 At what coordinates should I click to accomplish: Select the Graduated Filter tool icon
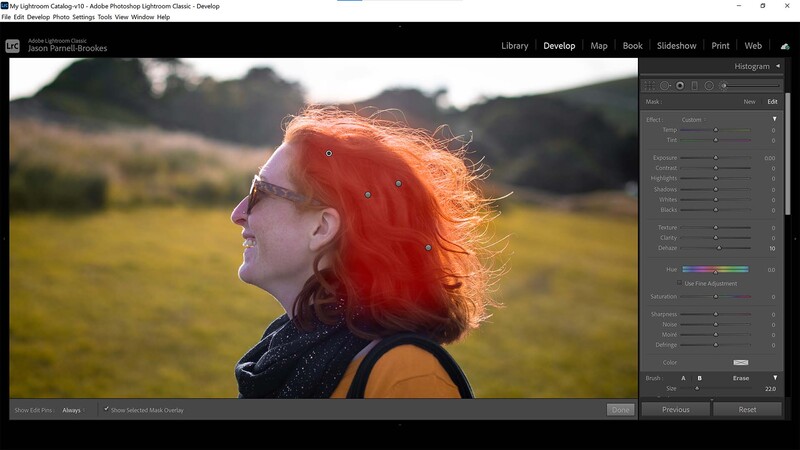click(694, 86)
